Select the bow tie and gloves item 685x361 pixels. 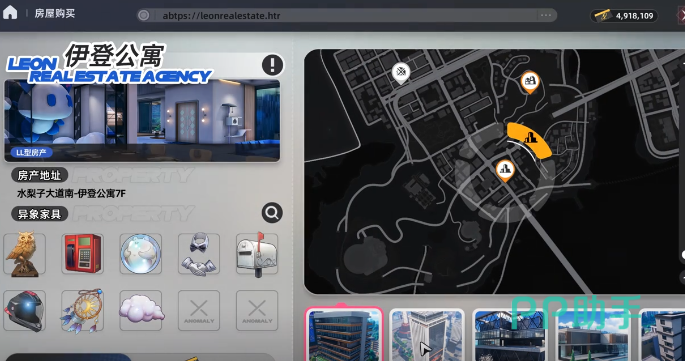coord(199,254)
